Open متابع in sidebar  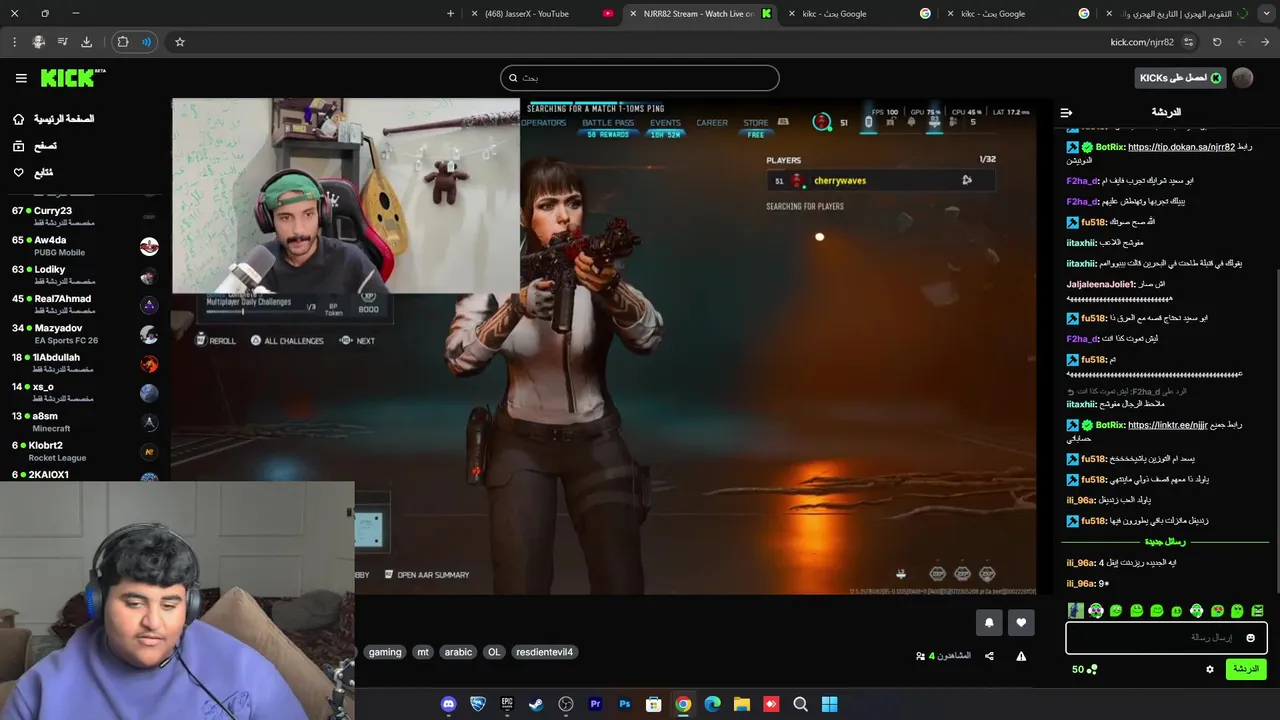(x=33, y=173)
